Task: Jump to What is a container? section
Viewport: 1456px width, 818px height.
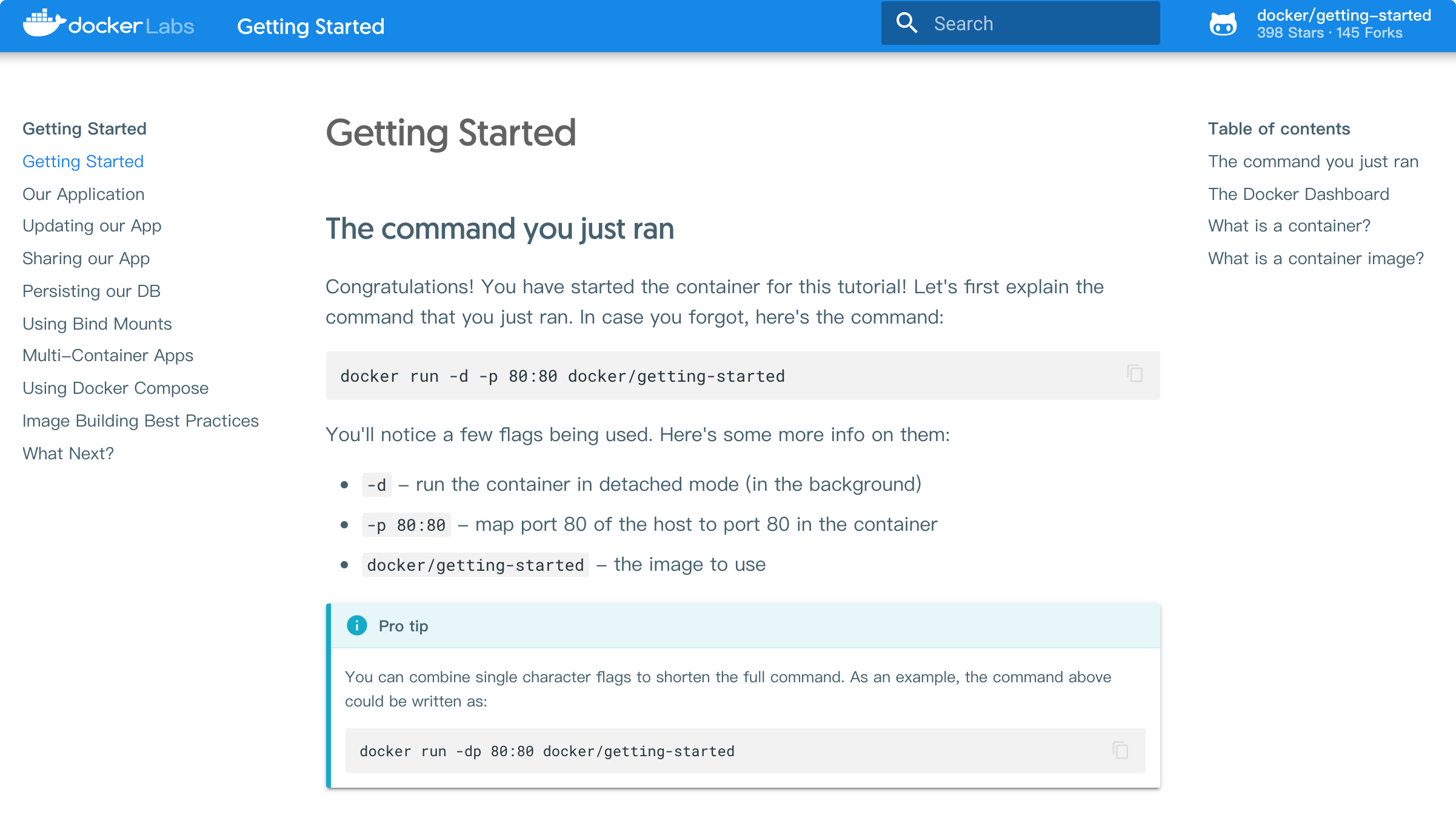Action: click(x=1289, y=226)
